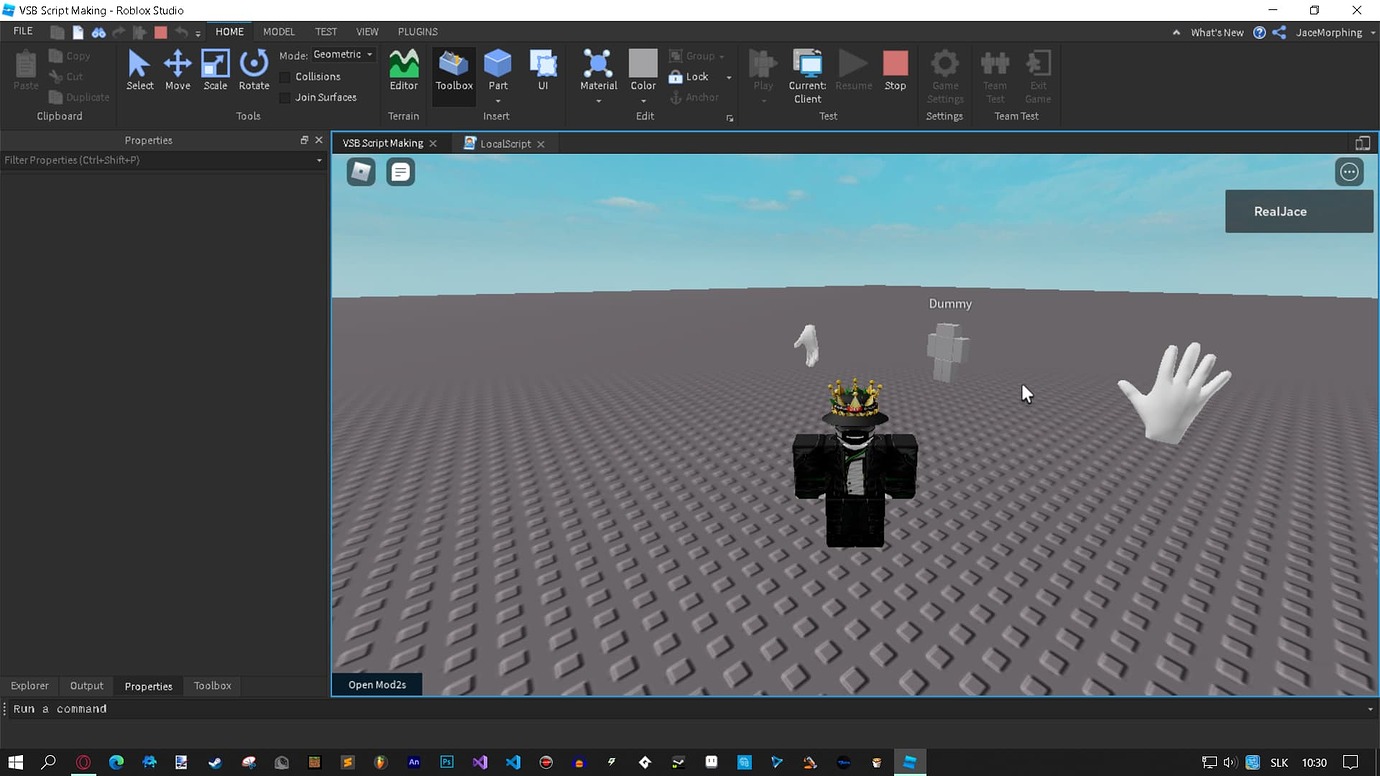1380x776 pixels.
Task: Insert a UI element
Action: pos(543,65)
